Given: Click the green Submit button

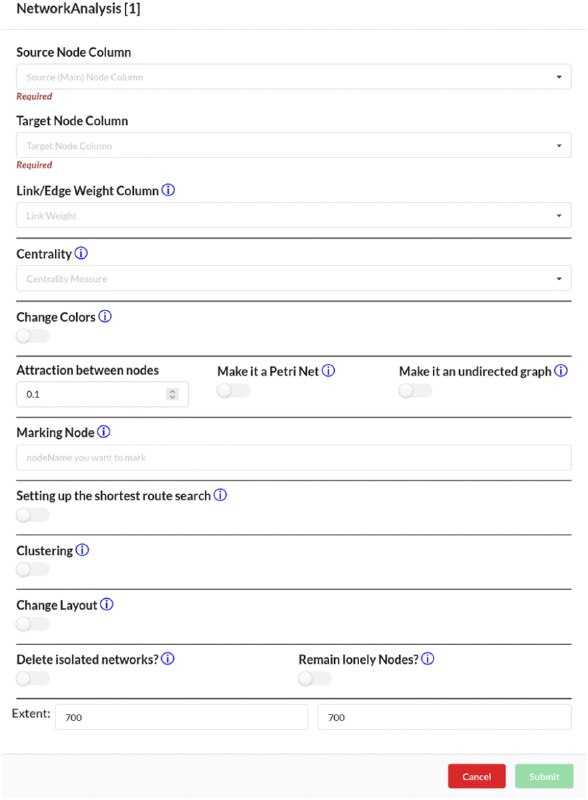Looking at the screenshot, I should [544, 777].
